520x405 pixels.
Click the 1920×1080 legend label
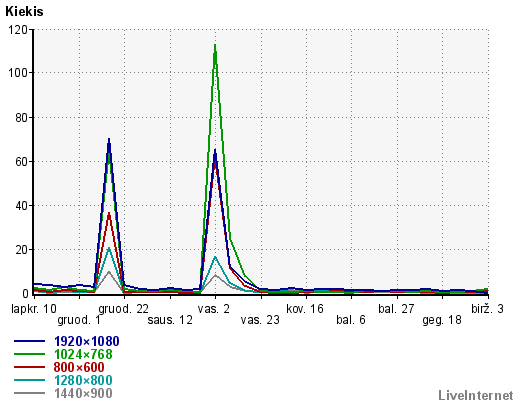[87, 341]
